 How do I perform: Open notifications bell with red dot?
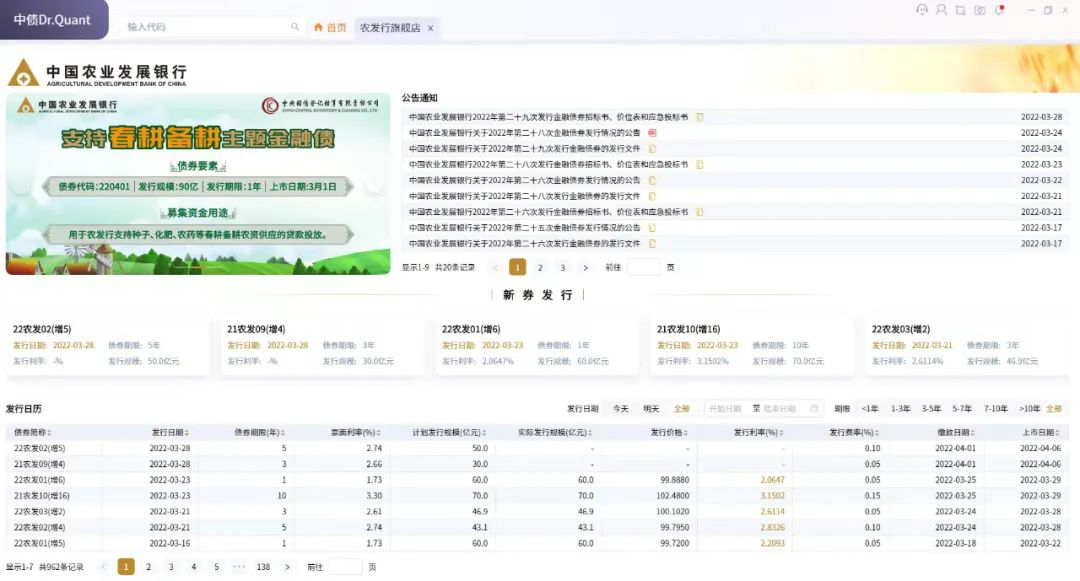[x=999, y=10]
